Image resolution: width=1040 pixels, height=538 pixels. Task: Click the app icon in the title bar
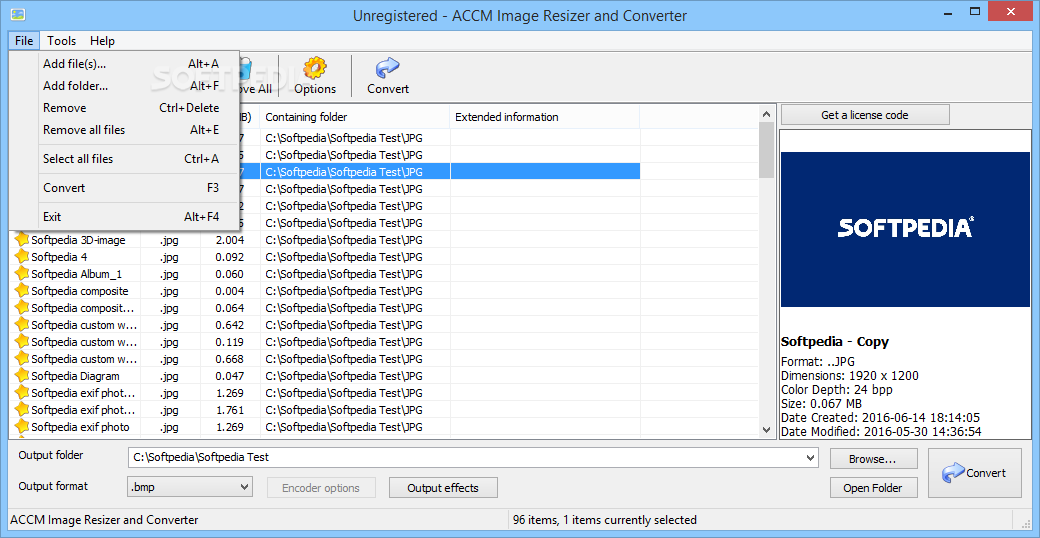click(x=18, y=14)
